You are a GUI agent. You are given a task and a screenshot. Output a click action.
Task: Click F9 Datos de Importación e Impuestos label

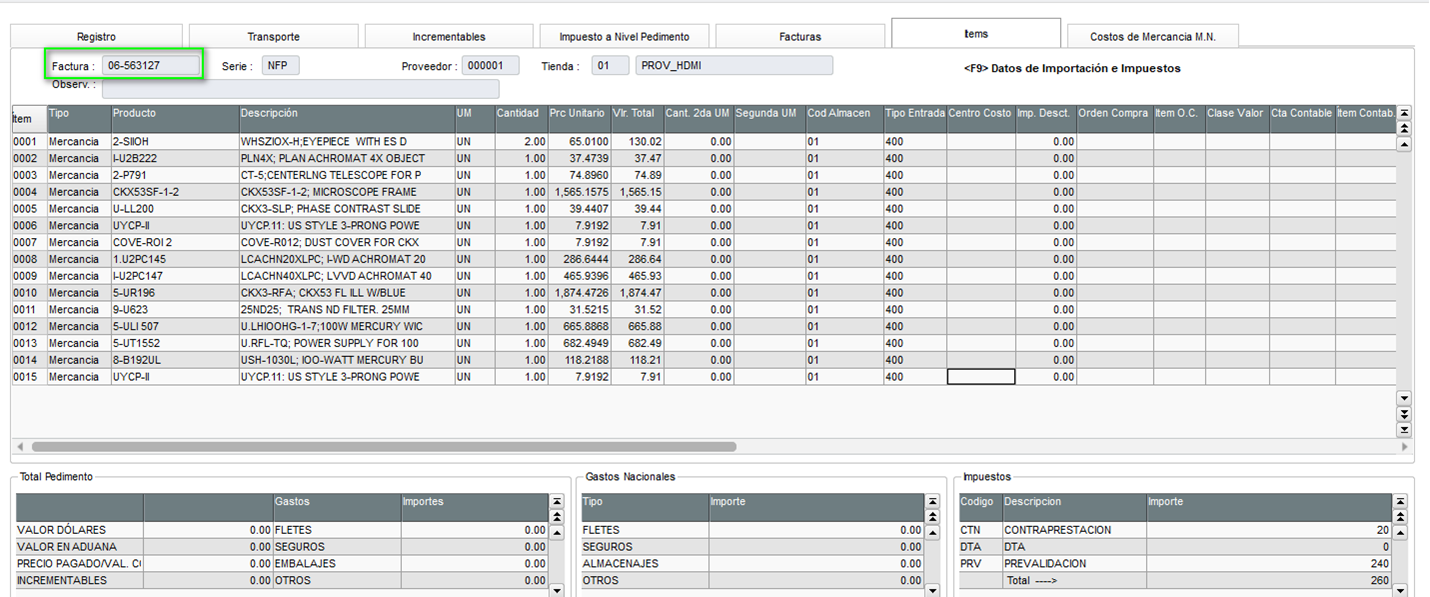pyautogui.click(x=1071, y=69)
